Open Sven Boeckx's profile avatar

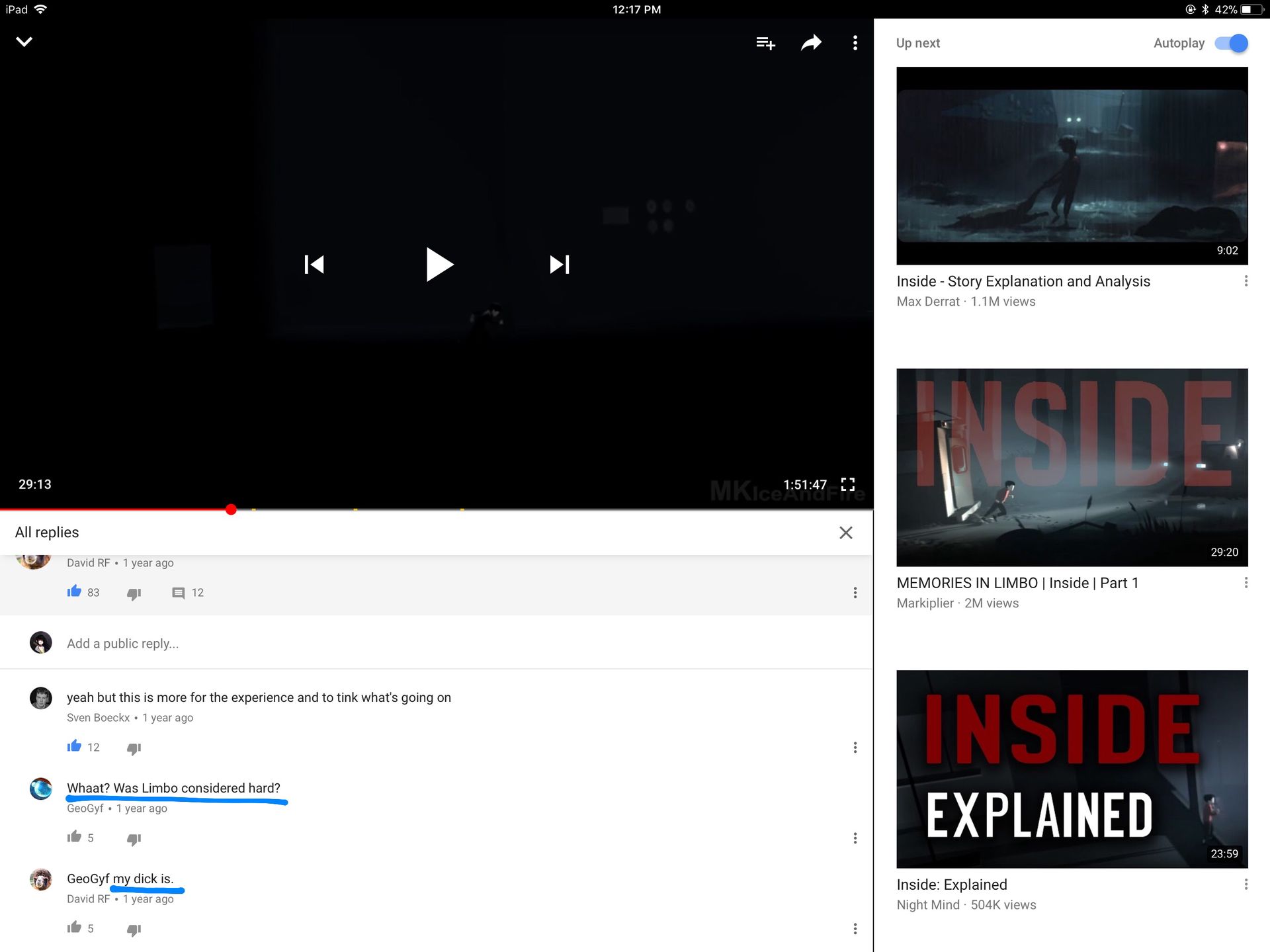pos(41,698)
